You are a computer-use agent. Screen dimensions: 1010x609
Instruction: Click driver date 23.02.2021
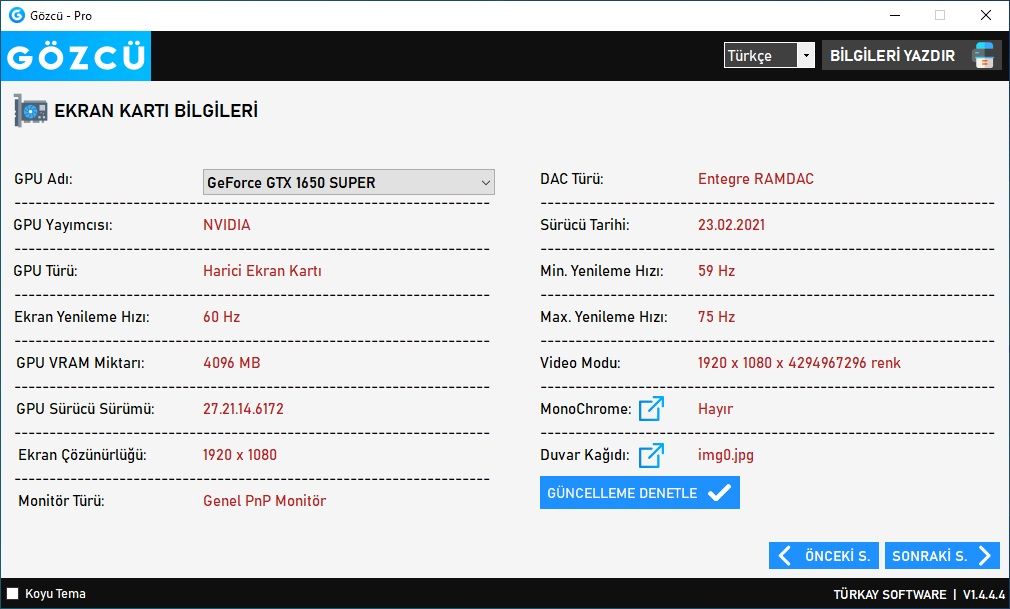pyautogui.click(x=732, y=225)
